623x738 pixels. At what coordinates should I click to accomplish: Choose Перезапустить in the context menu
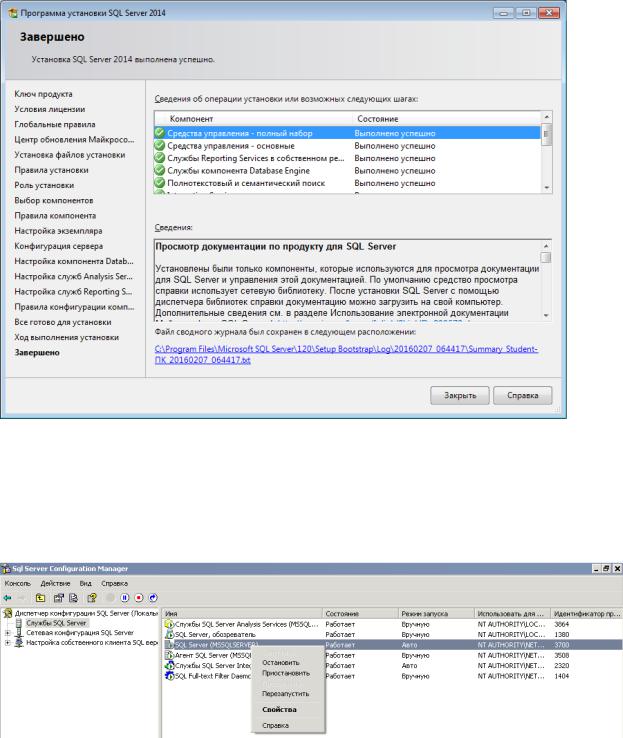[286, 693]
